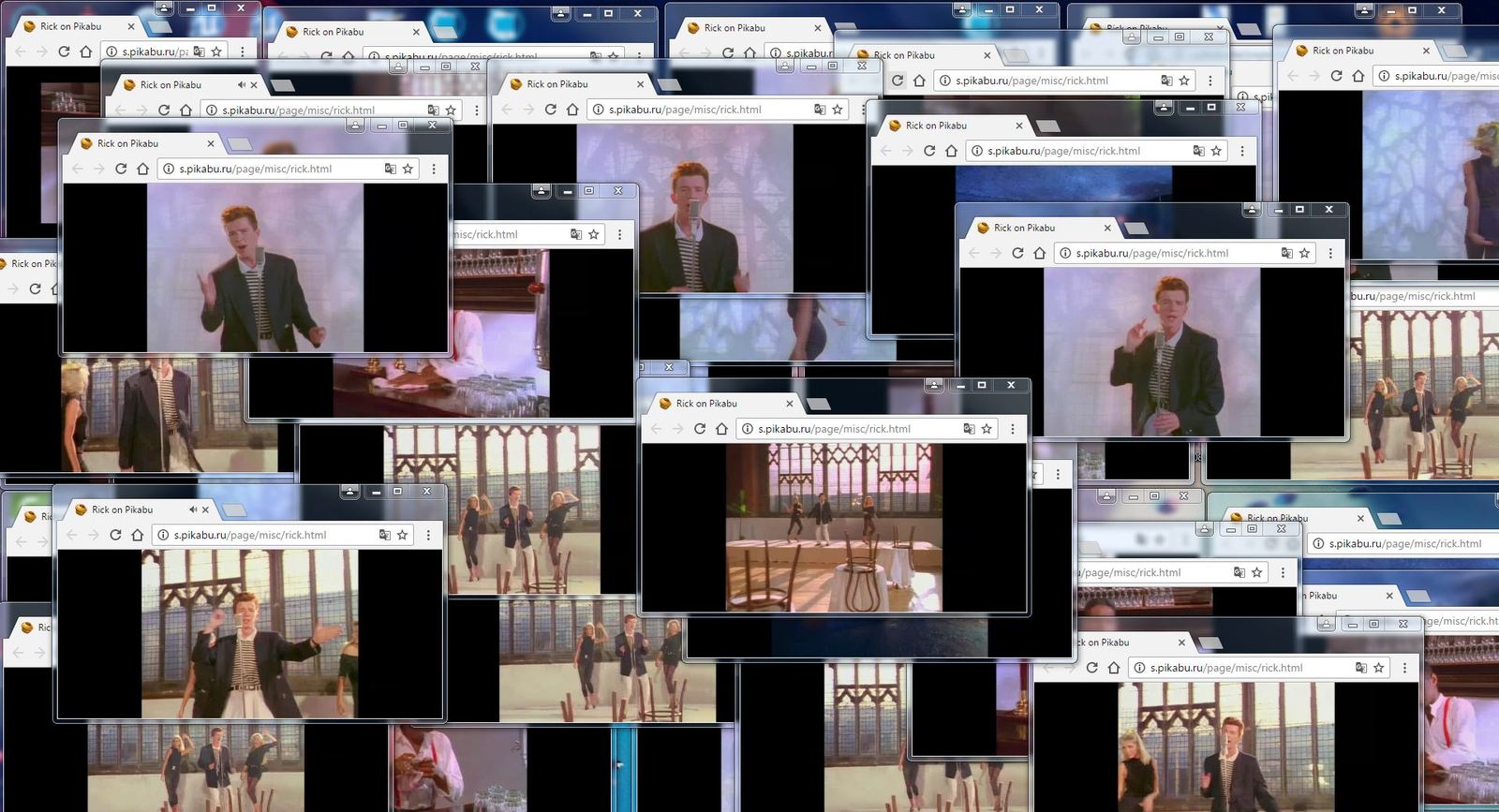Screen dimensions: 1499x812
Task: Select the tab of the round-table dancers window
Action: pos(724,404)
